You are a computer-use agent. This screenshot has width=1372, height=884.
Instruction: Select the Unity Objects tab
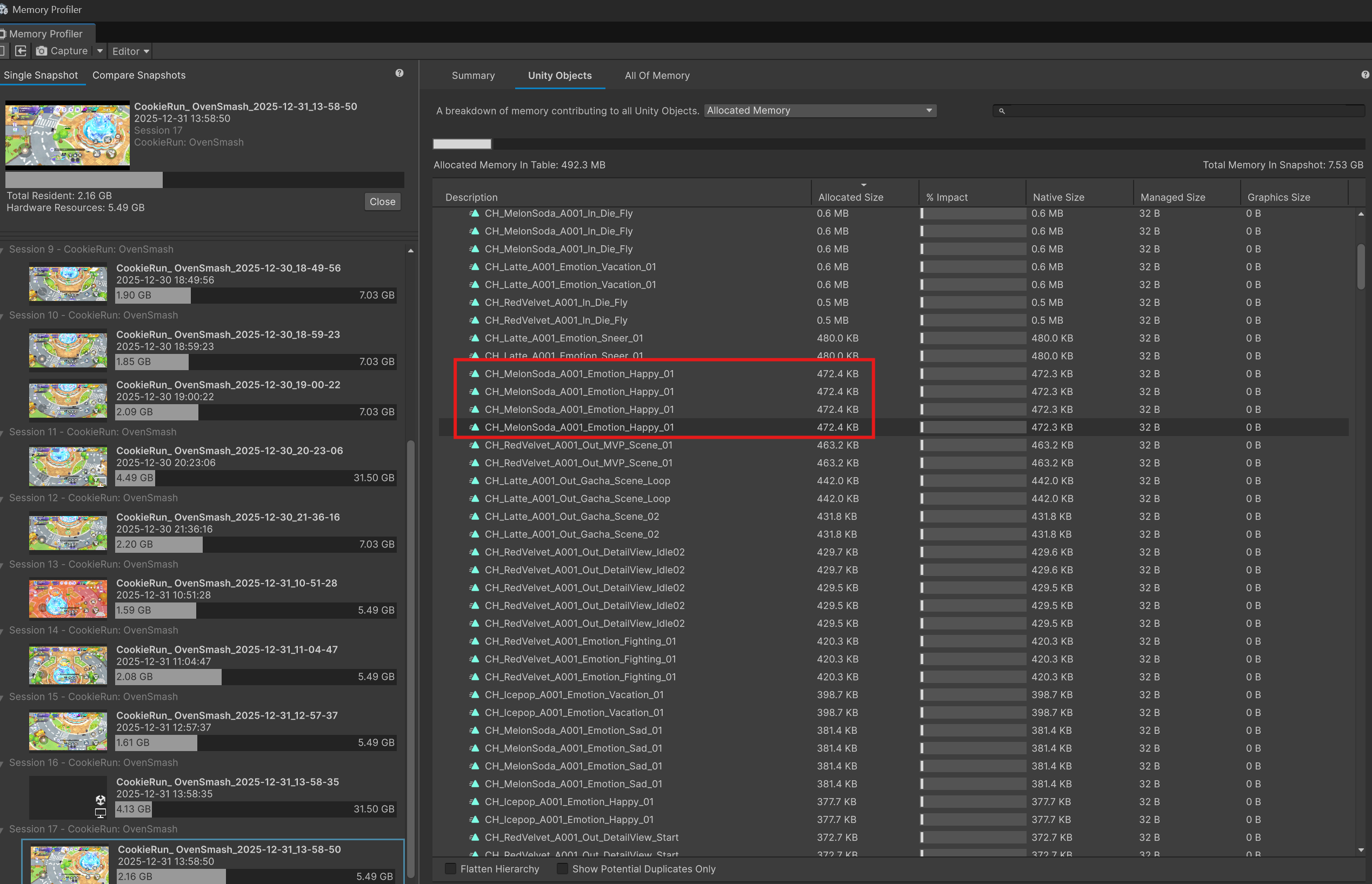560,76
